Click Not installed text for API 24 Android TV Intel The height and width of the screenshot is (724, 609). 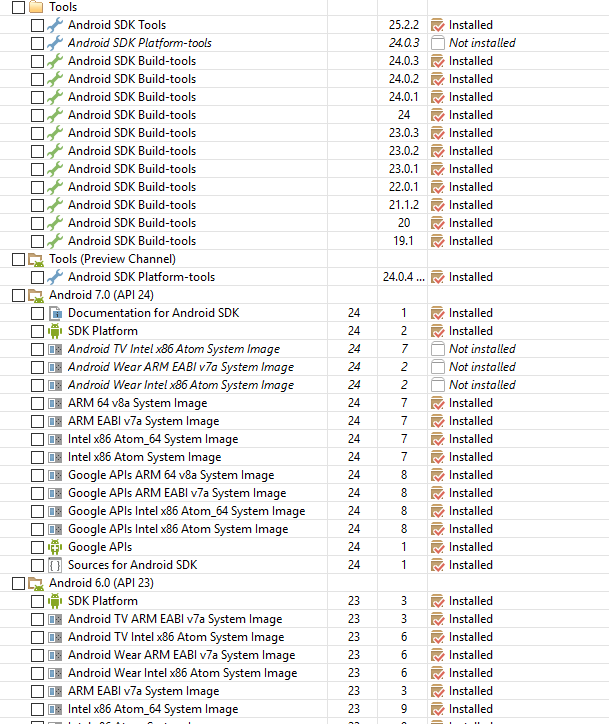(x=482, y=349)
